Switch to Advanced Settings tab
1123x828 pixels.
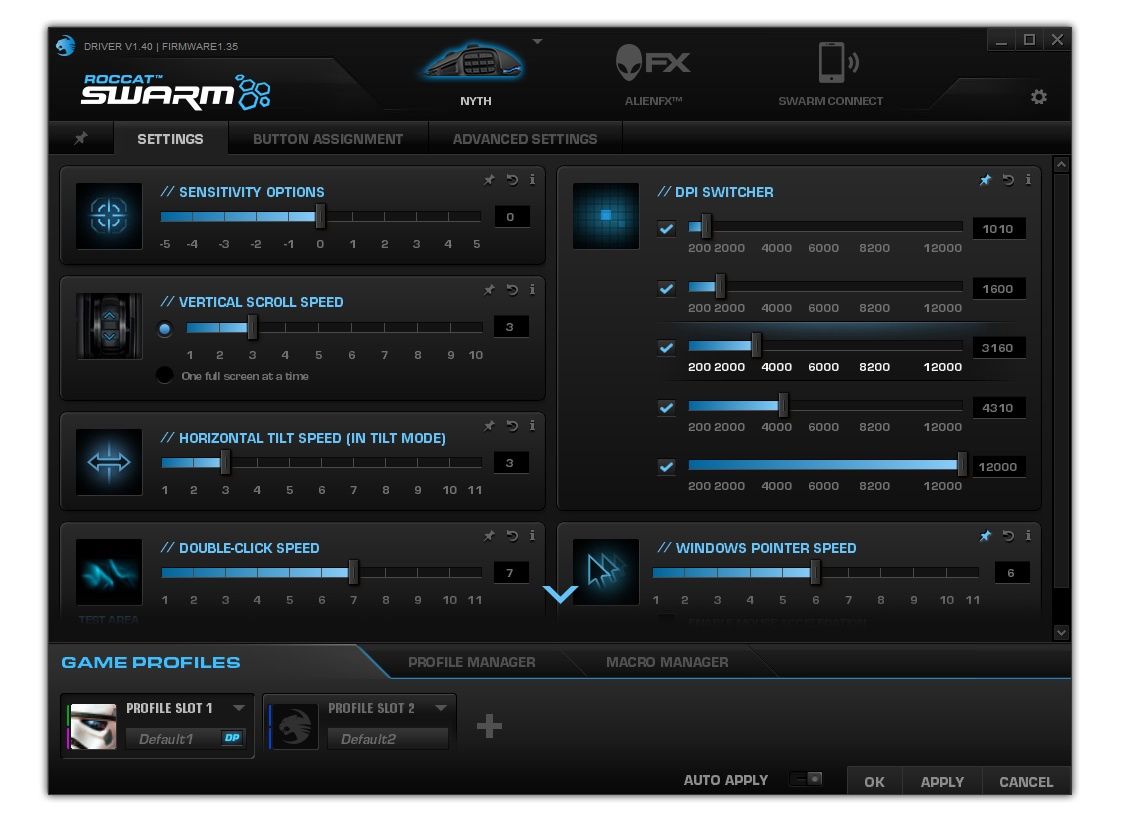[525, 139]
